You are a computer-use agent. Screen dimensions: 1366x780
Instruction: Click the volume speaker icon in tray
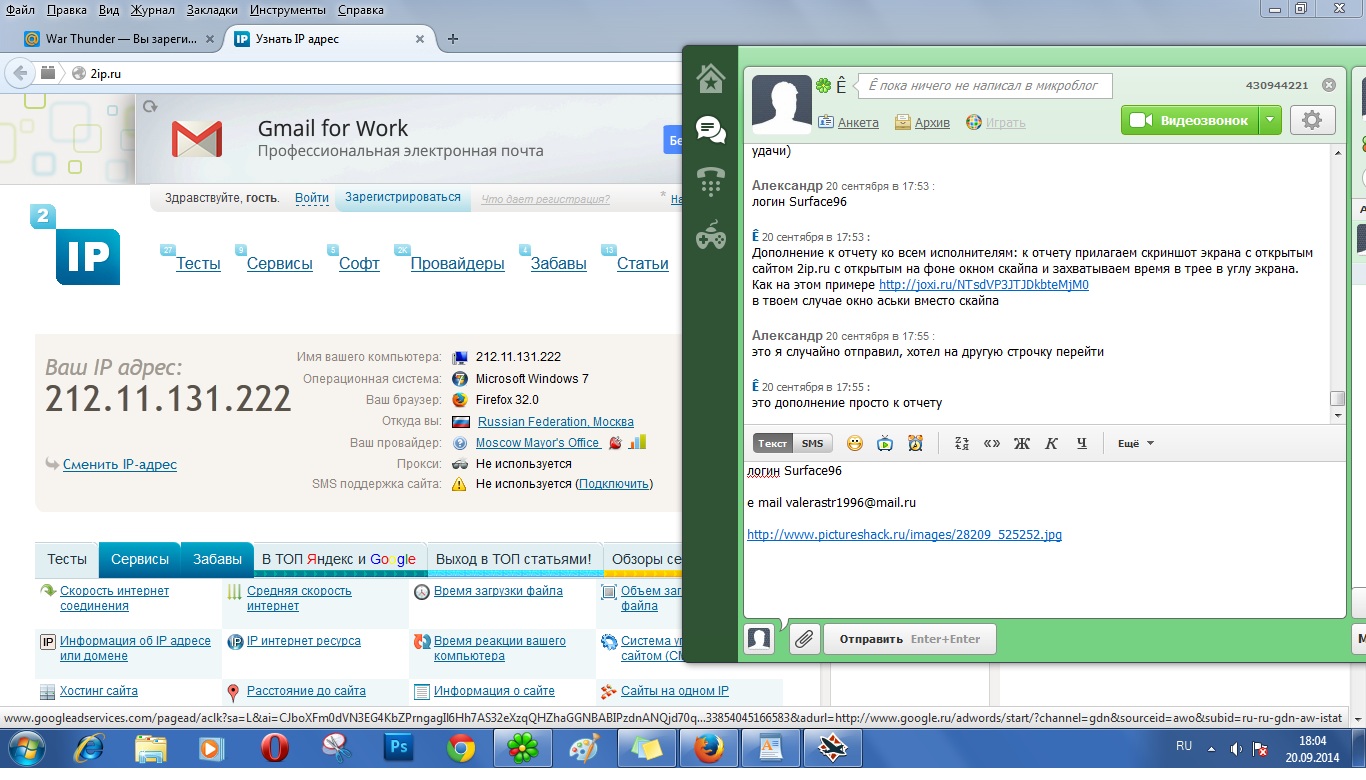tap(1237, 748)
